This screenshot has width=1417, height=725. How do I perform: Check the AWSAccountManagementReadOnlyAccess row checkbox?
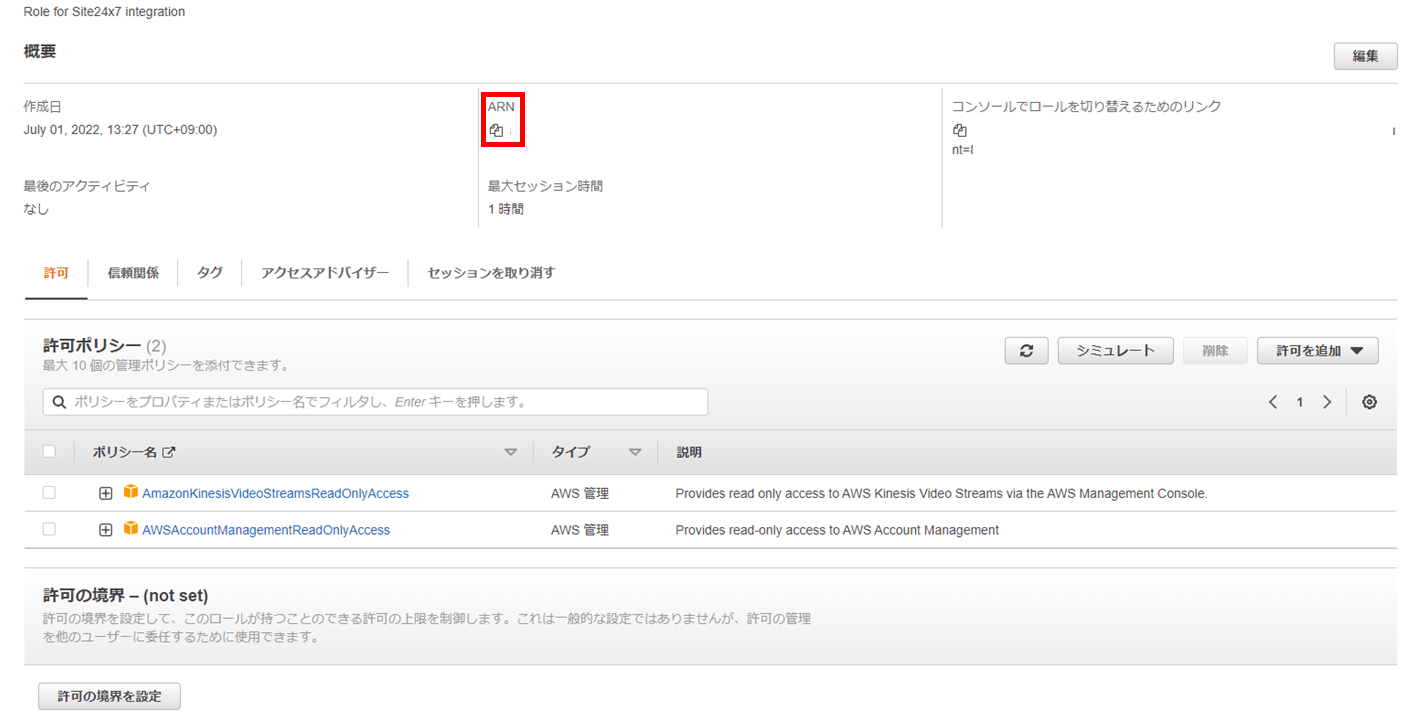(x=49, y=530)
